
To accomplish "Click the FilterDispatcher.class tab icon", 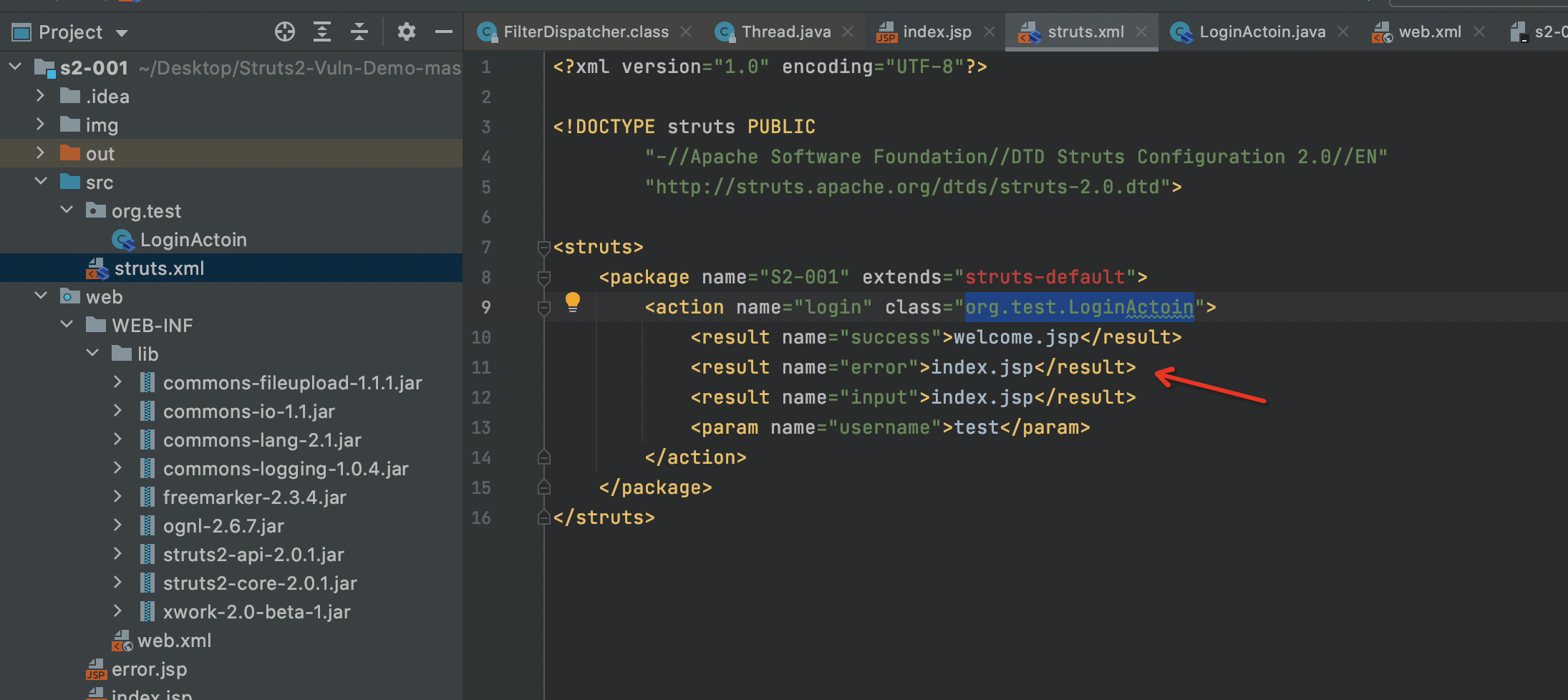I will (488, 32).
